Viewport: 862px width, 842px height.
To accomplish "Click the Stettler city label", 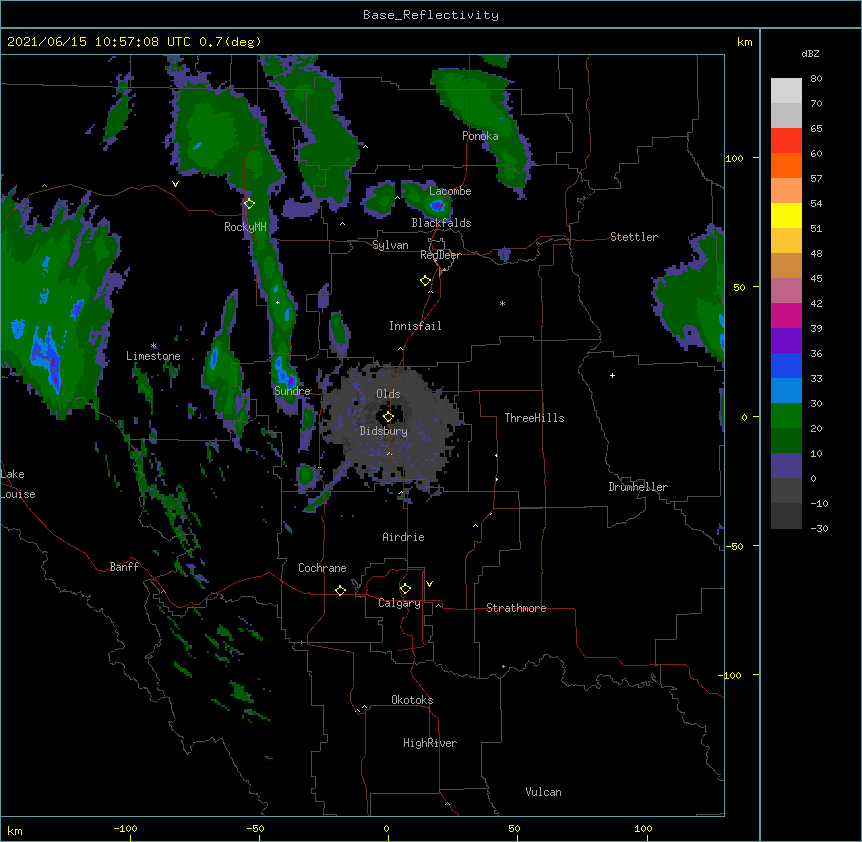I will click(x=634, y=237).
